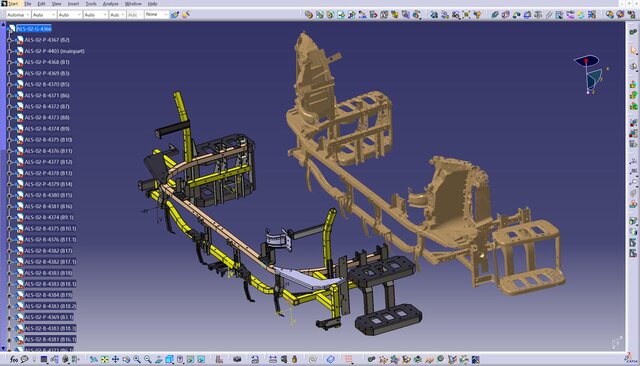Expand the 4373 (B8) tree node
The image size is (640, 366).
point(10,118)
